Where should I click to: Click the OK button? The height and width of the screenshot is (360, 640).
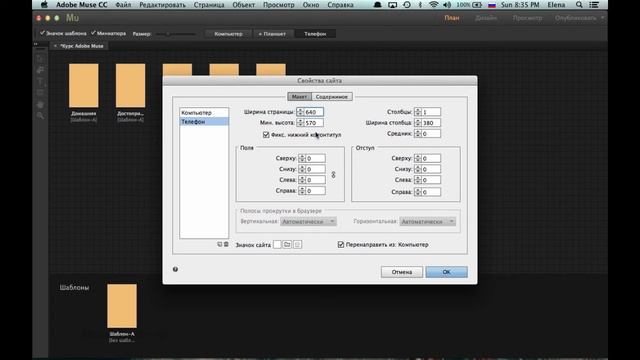point(447,272)
